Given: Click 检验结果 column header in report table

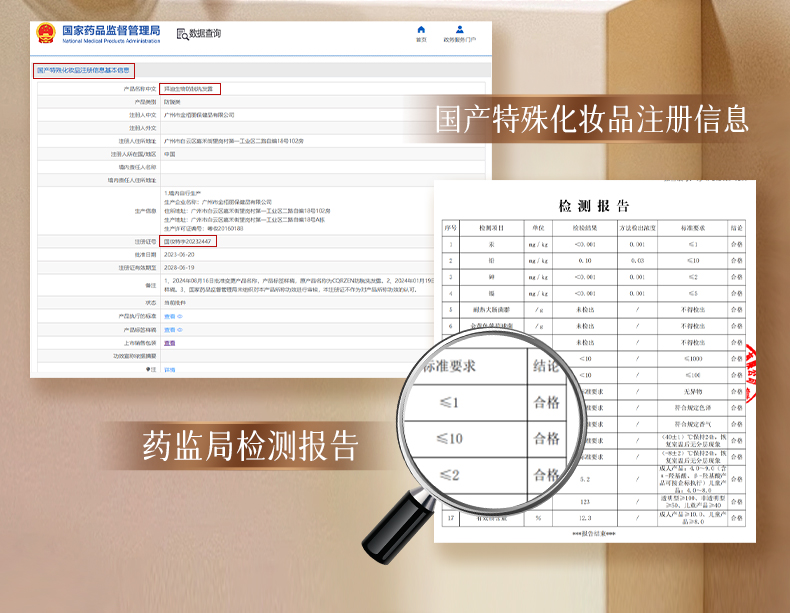Looking at the screenshot, I should coord(584,228).
